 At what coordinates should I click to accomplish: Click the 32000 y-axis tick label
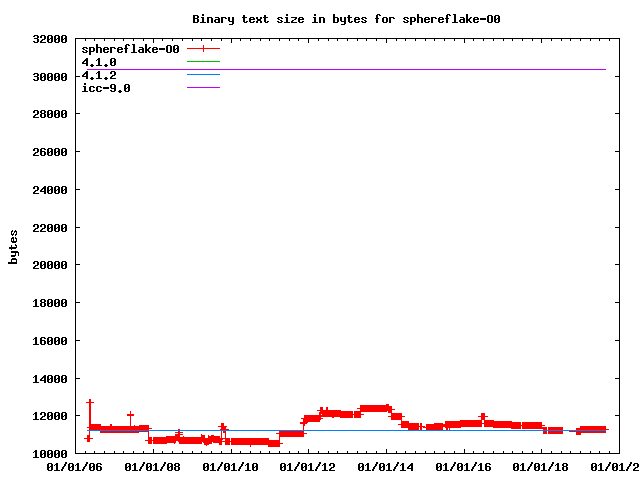[50, 39]
